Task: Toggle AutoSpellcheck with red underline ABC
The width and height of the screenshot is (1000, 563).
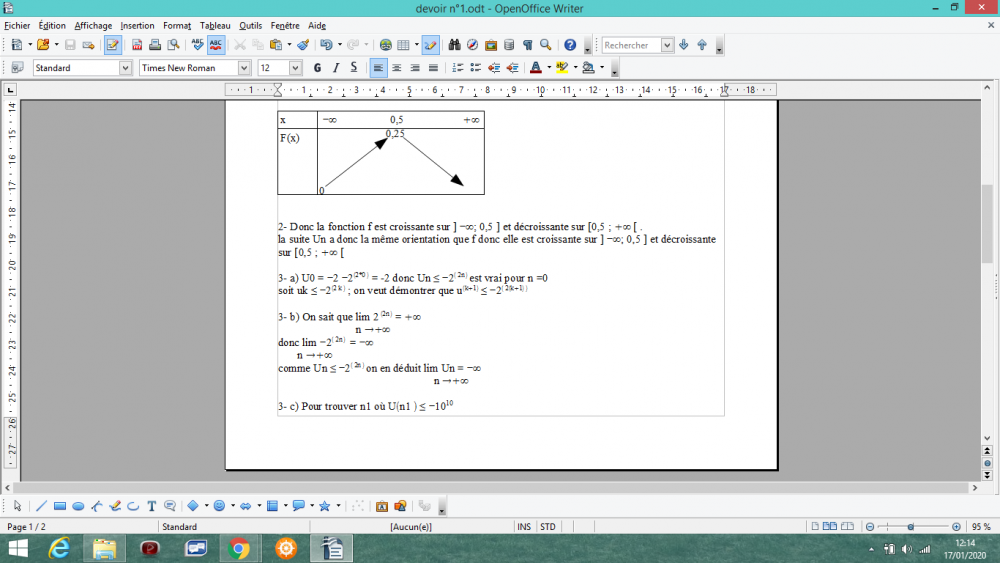Action: point(215,45)
